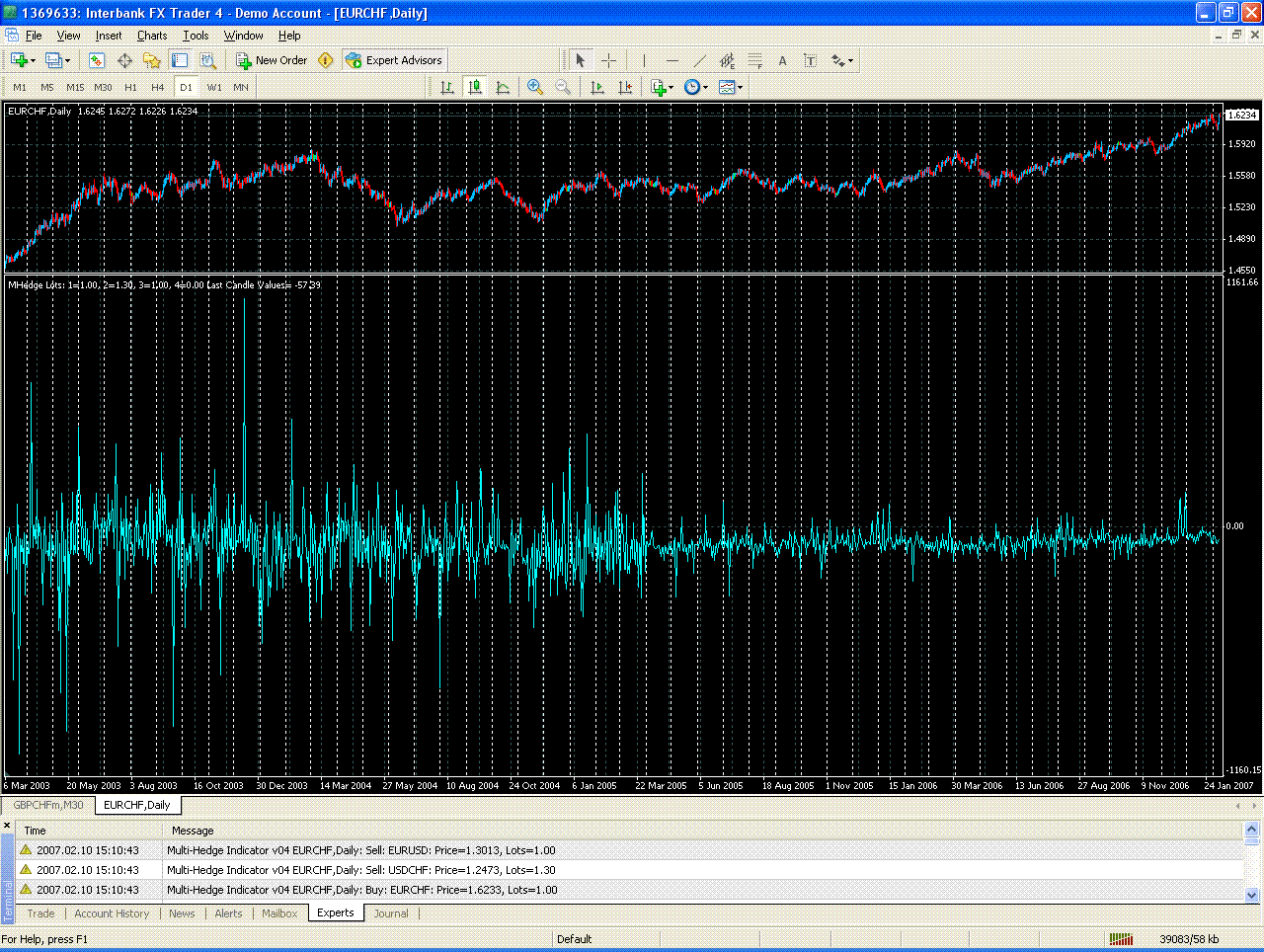1264x952 pixels.
Task: Draw a Vertical Line on the chart
Action: pyautogui.click(x=644, y=60)
